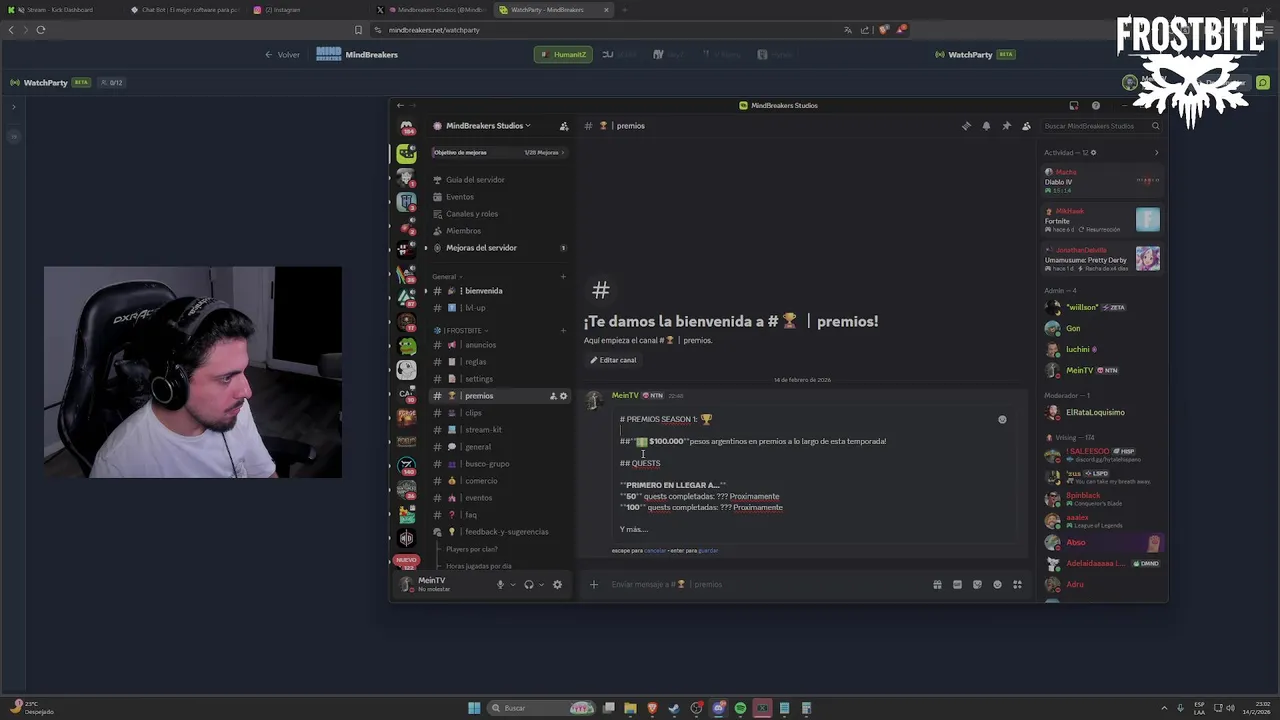Viewport: 1280px width, 720px height.
Task: Select the bienvenida channel
Action: tap(500, 291)
